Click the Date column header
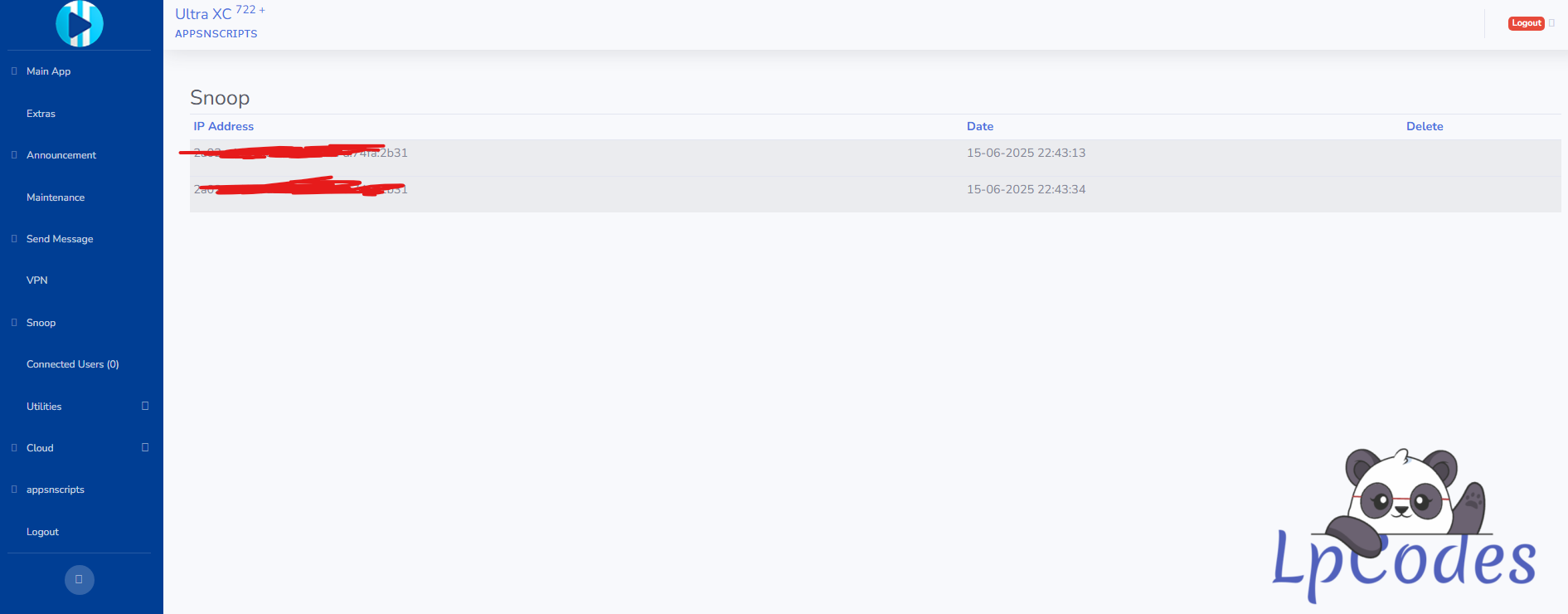Viewport: 1568px width, 614px height. (x=979, y=126)
